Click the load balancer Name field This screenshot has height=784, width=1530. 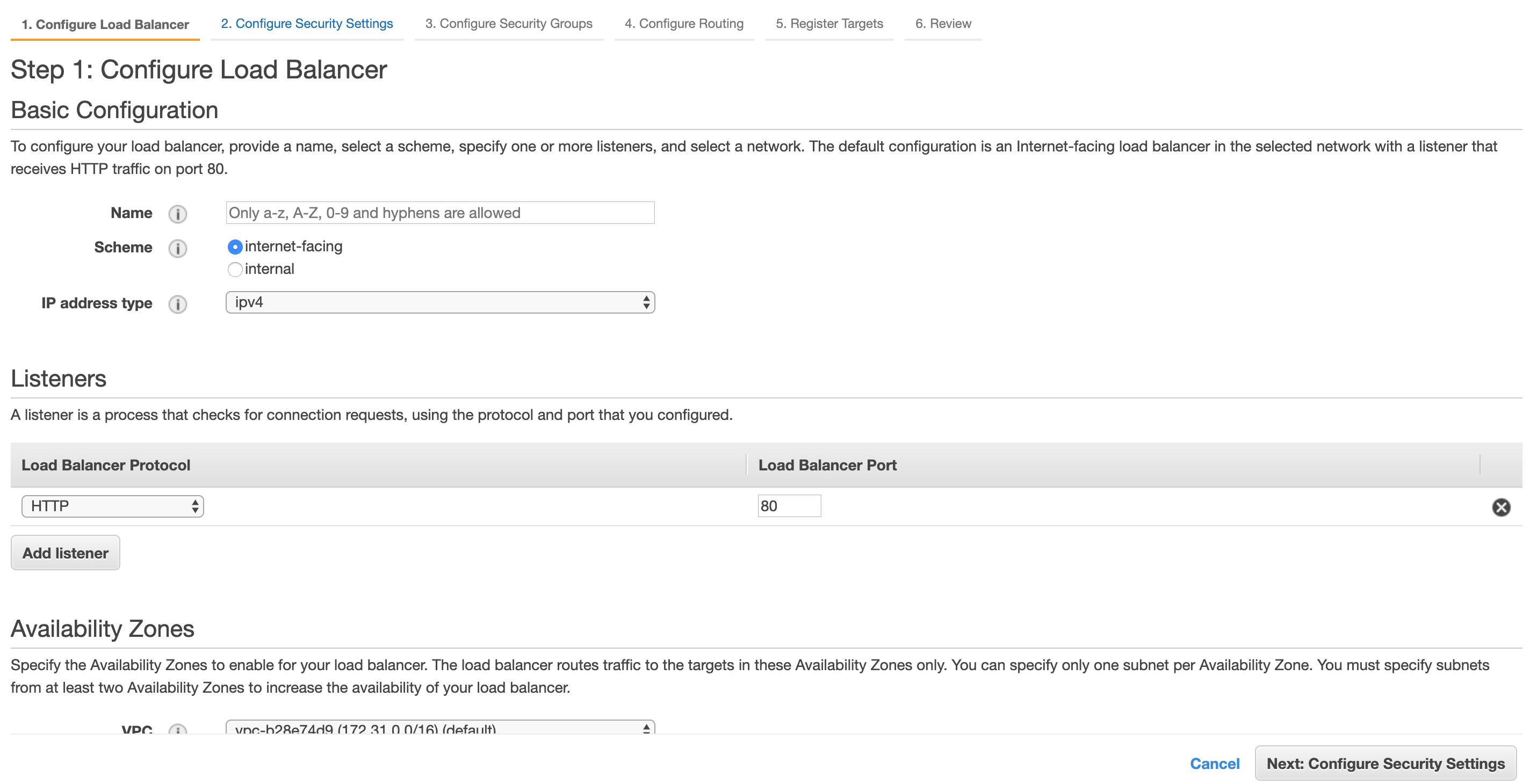[x=439, y=213]
